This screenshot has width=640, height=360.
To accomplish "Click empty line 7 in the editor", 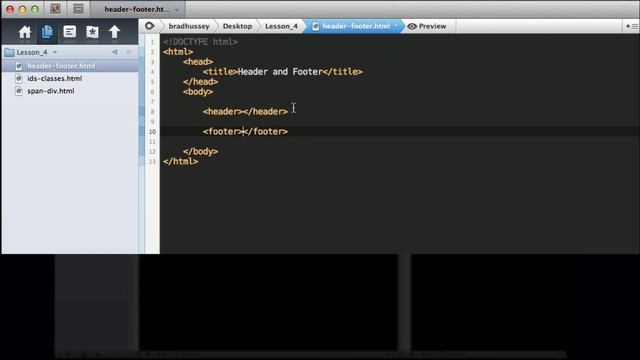I will [400, 102].
